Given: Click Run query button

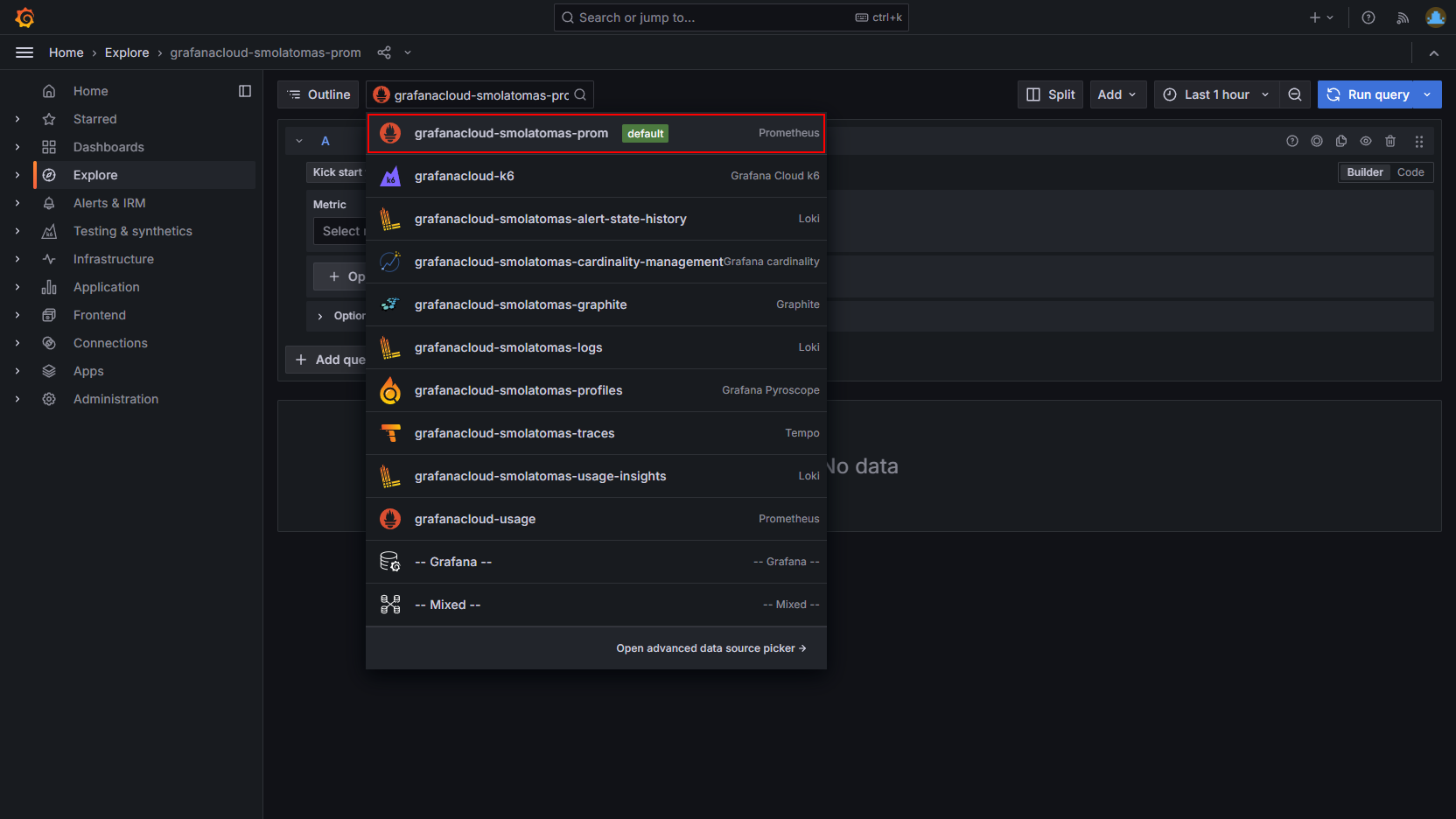Looking at the screenshot, I should pos(1368,94).
